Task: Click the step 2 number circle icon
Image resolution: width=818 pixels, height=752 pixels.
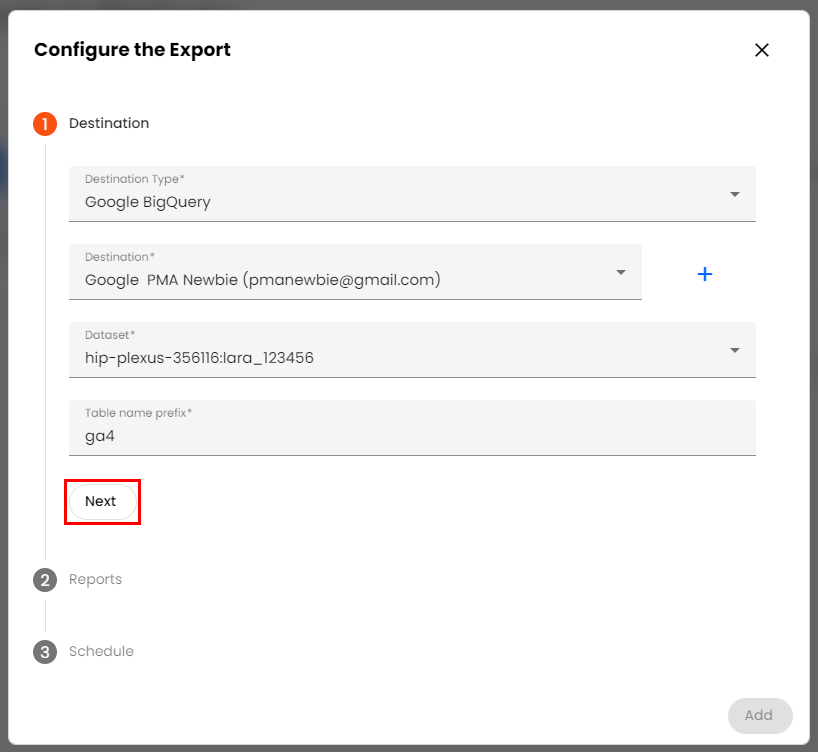Action: tap(45, 580)
